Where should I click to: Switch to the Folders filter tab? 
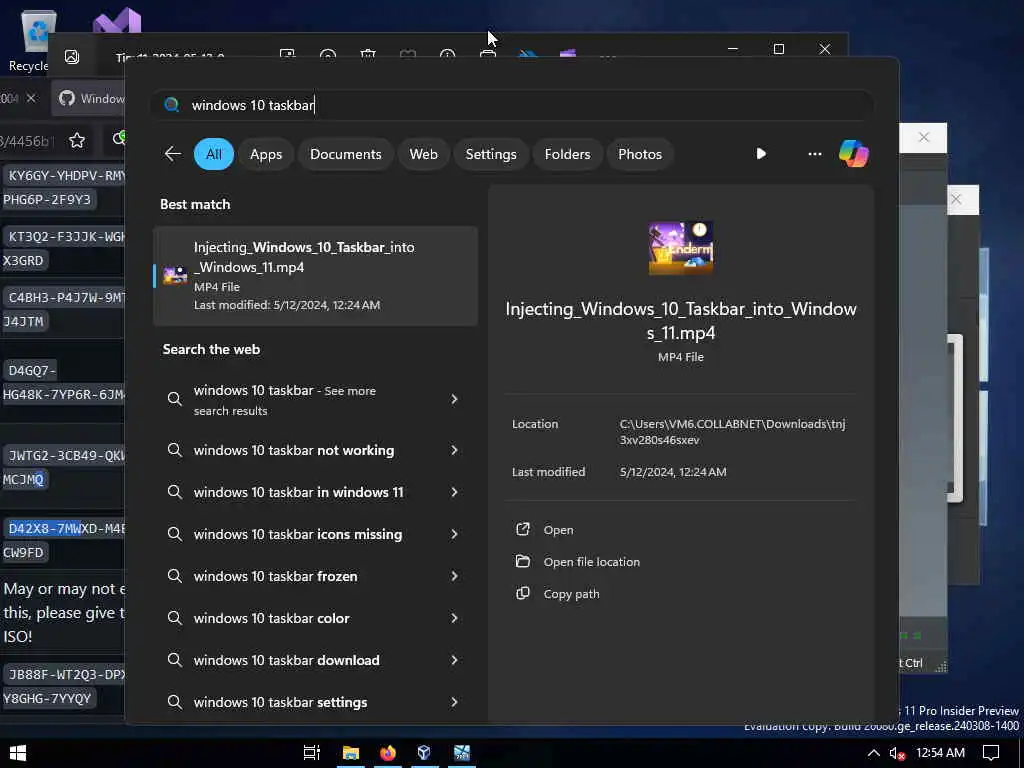tap(567, 154)
